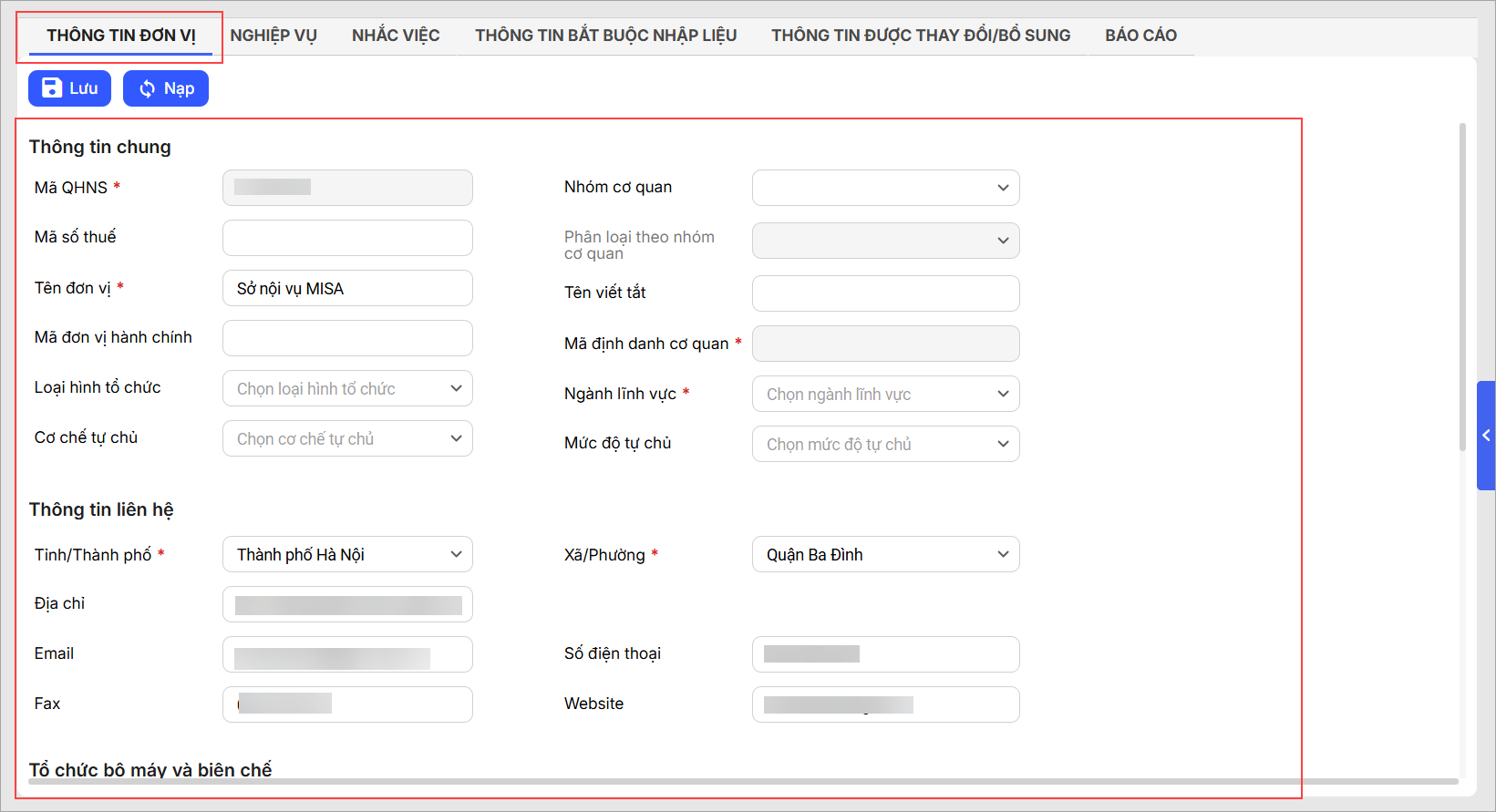The height and width of the screenshot is (812, 1496).
Task: Go to Thông tin được thay đổi/bổ sung tab
Action: coord(921,36)
